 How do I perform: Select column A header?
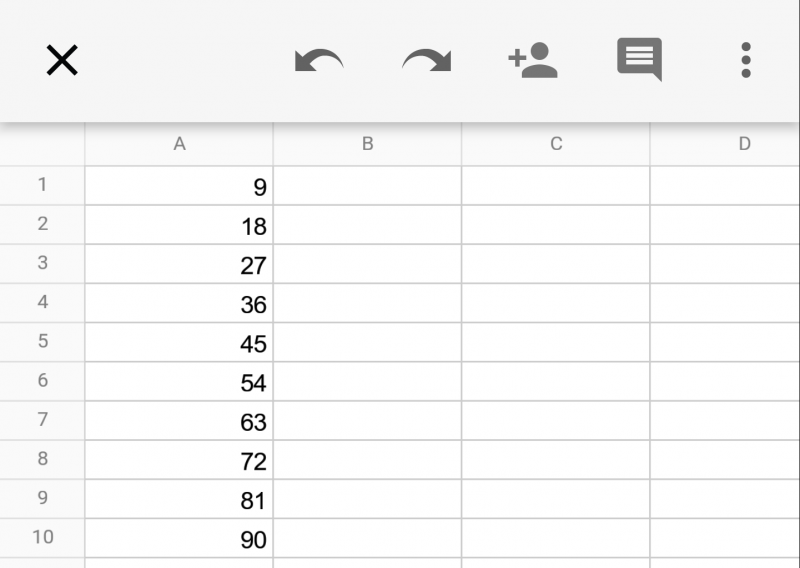pyautogui.click(x=179, y=144)
